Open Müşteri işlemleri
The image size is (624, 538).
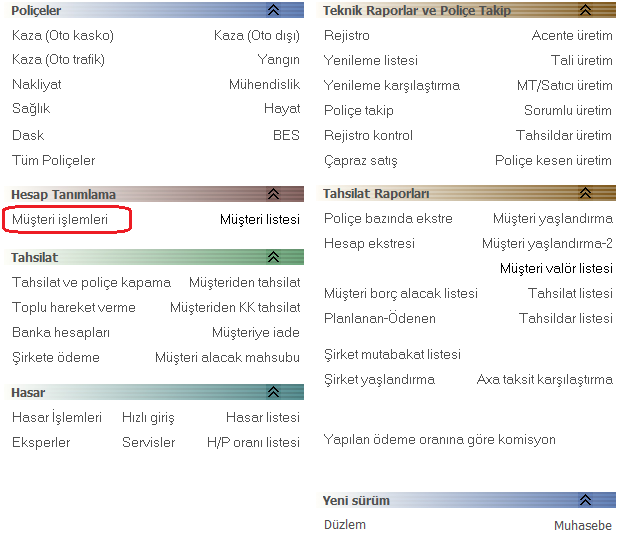(x=60, y=218)
